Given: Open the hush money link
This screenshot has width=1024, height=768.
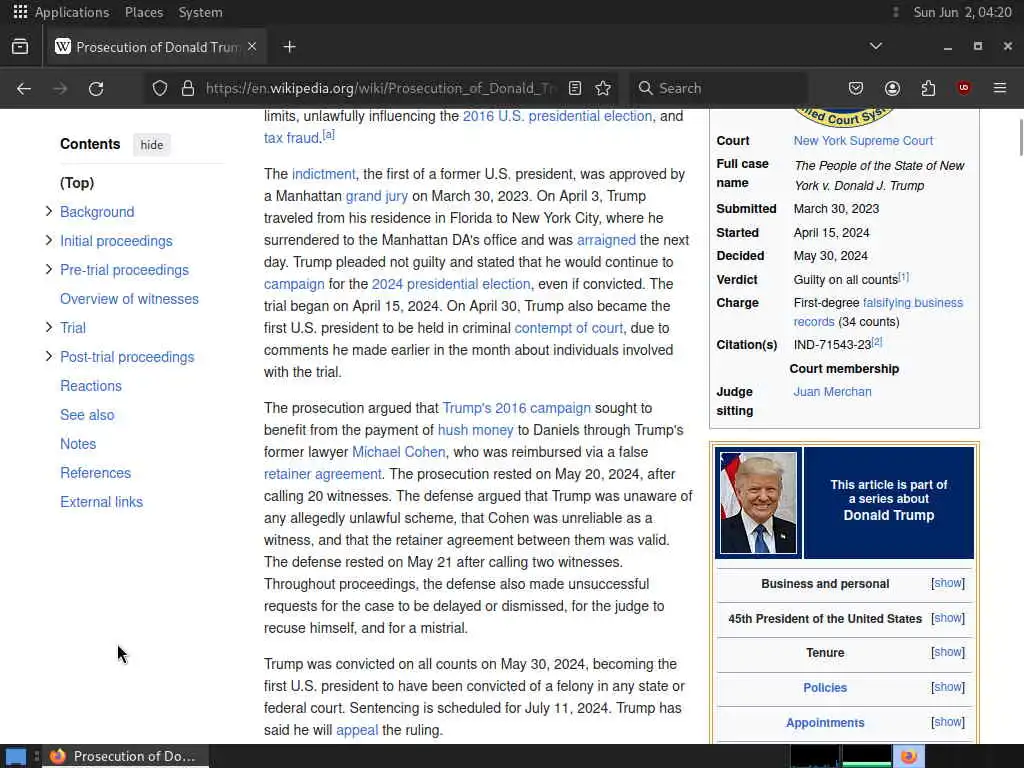Looking at the screenshot, I should 475,430.
